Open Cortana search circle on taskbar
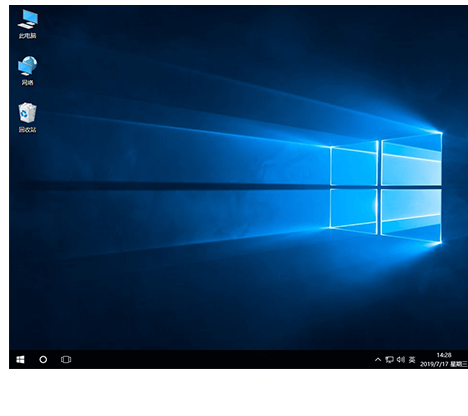This screenshot has width=468, height=416. click(x=43, y=360)
